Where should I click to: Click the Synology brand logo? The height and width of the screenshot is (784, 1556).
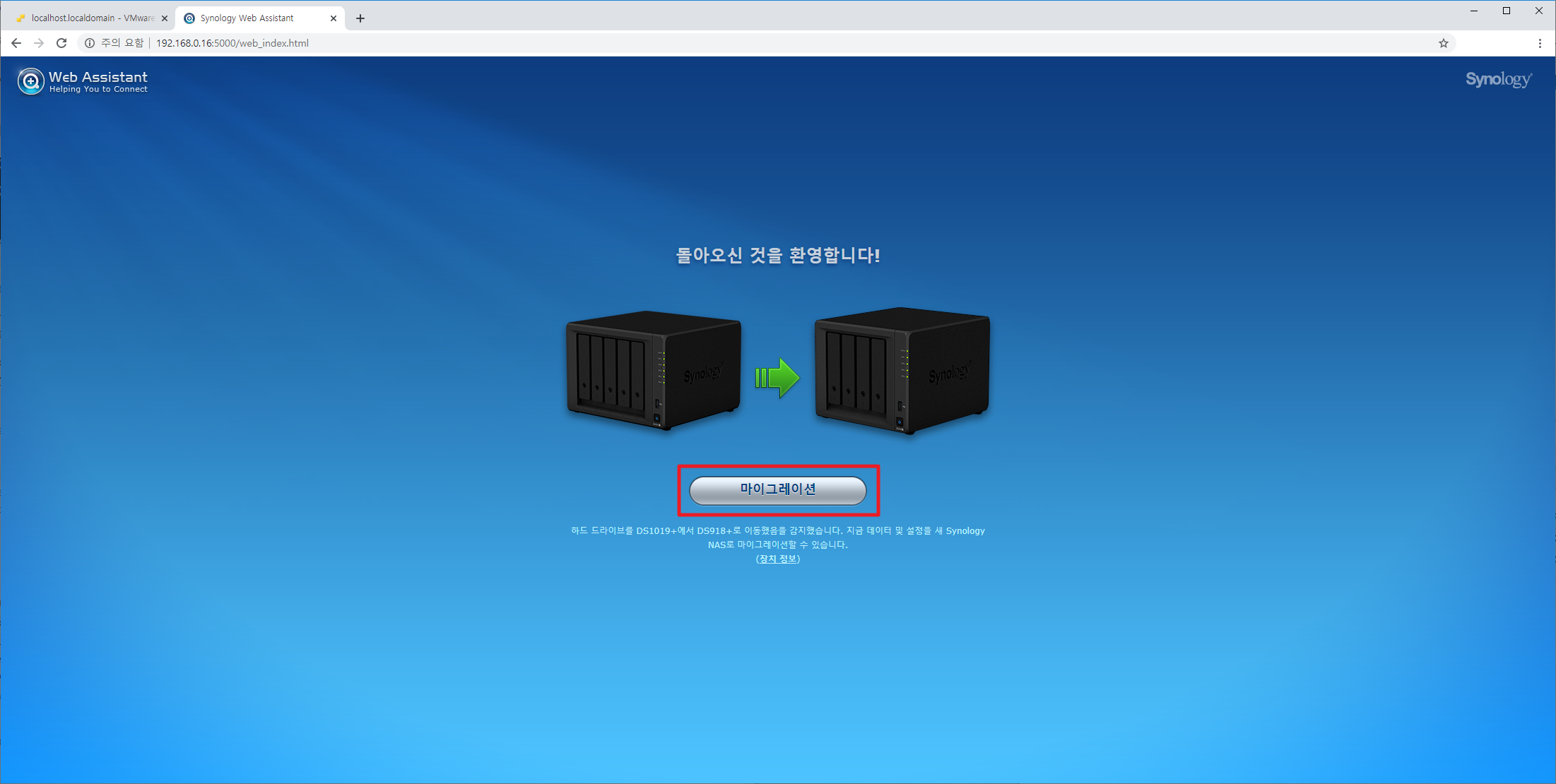[x=1499, y=79]
